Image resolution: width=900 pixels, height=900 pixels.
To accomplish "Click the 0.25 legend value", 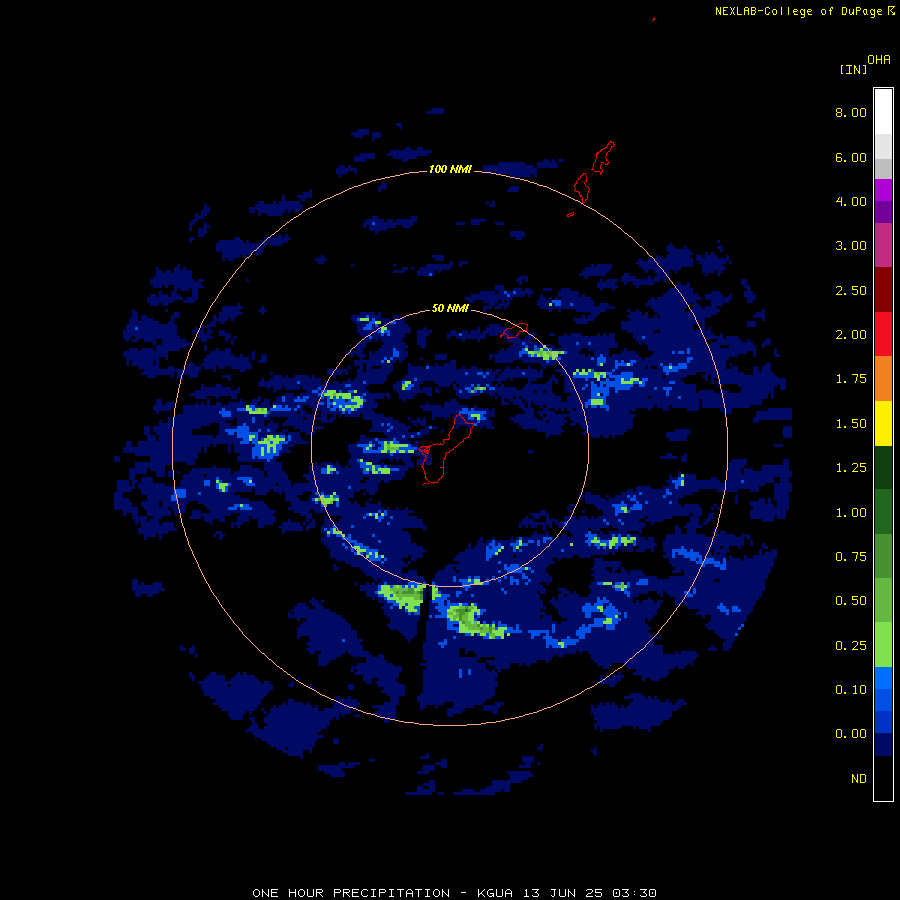I will pos(851,646).
